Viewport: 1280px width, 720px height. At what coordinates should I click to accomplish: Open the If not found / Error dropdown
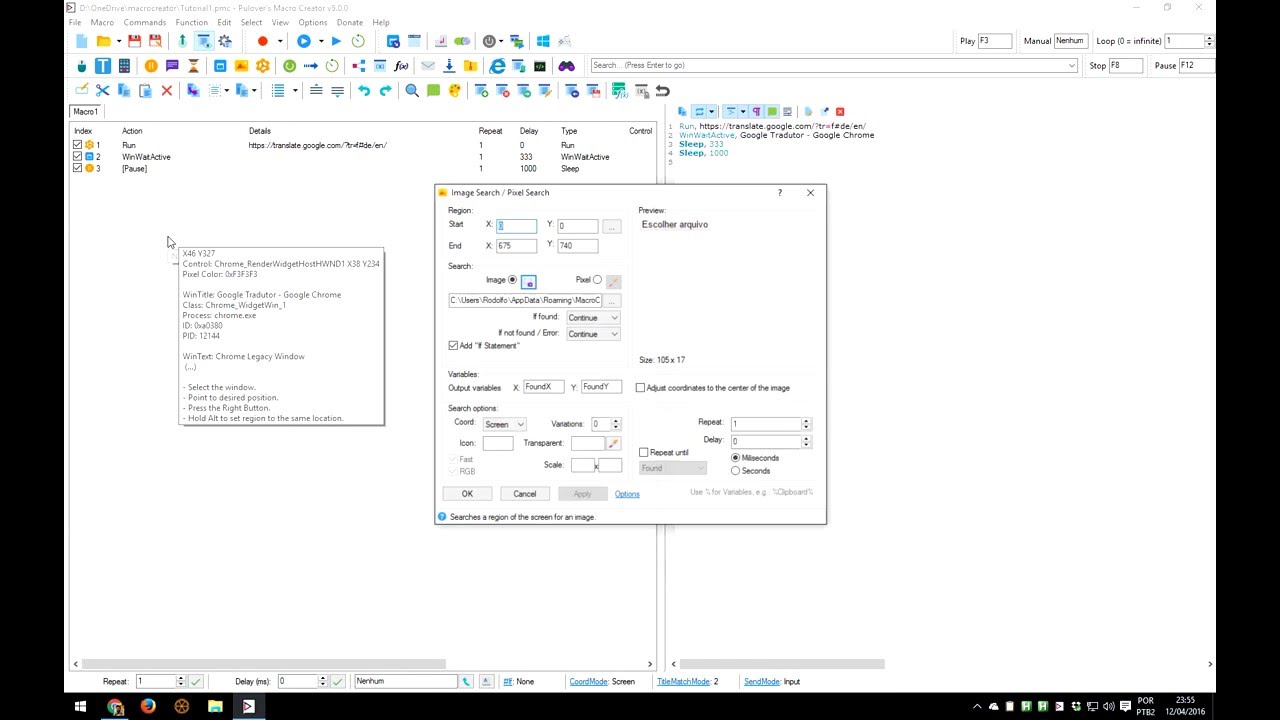[593, 334]
